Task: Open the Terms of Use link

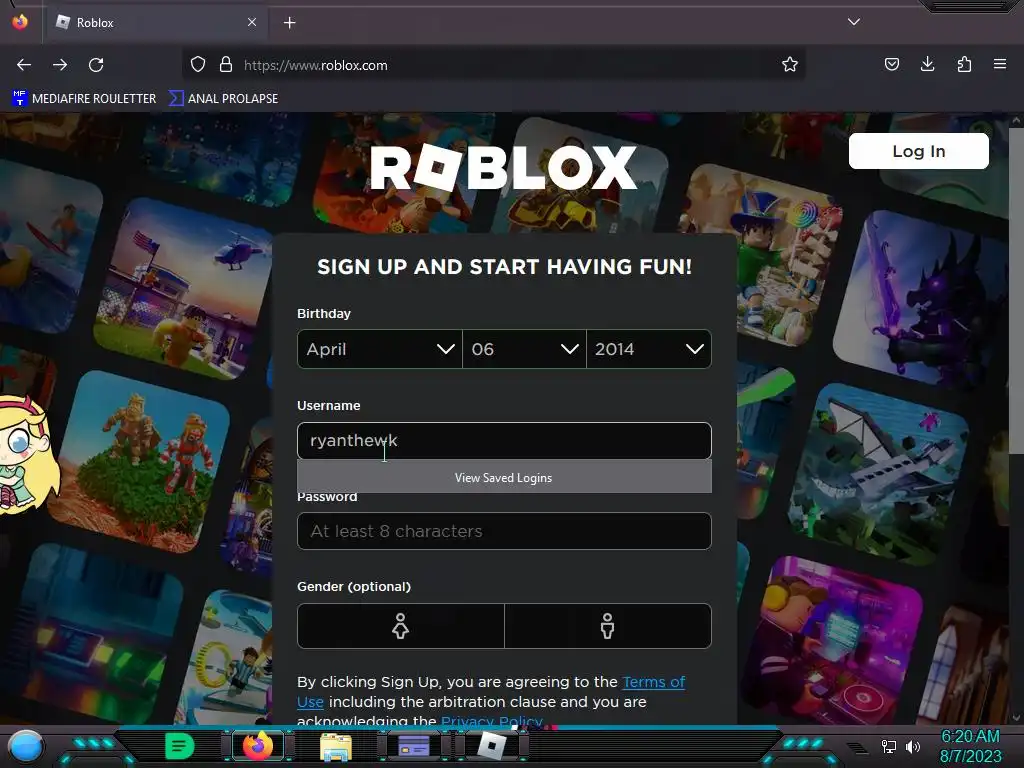Action: tap(653, 682)
